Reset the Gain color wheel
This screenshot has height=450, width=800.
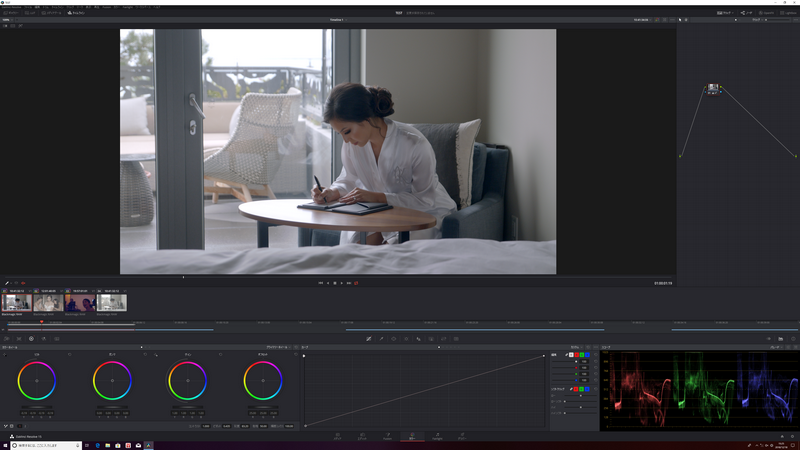pos(220,355)
